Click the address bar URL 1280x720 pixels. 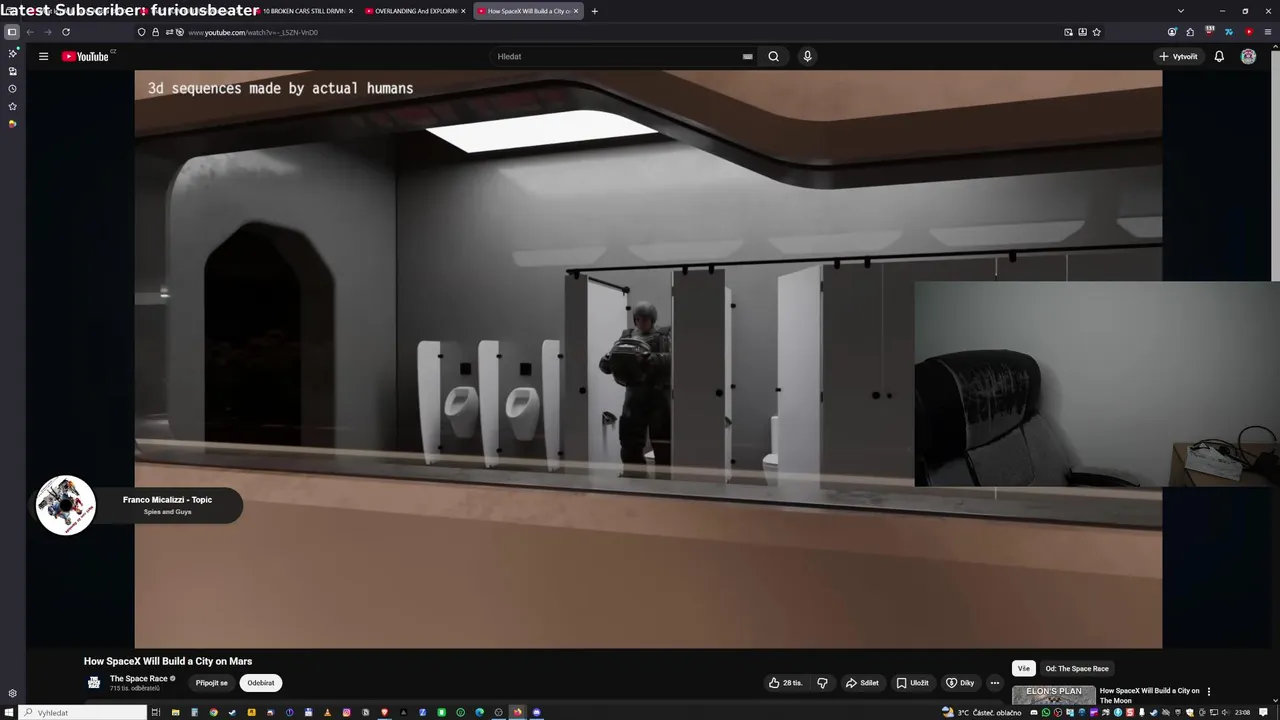tap(253, 32)
